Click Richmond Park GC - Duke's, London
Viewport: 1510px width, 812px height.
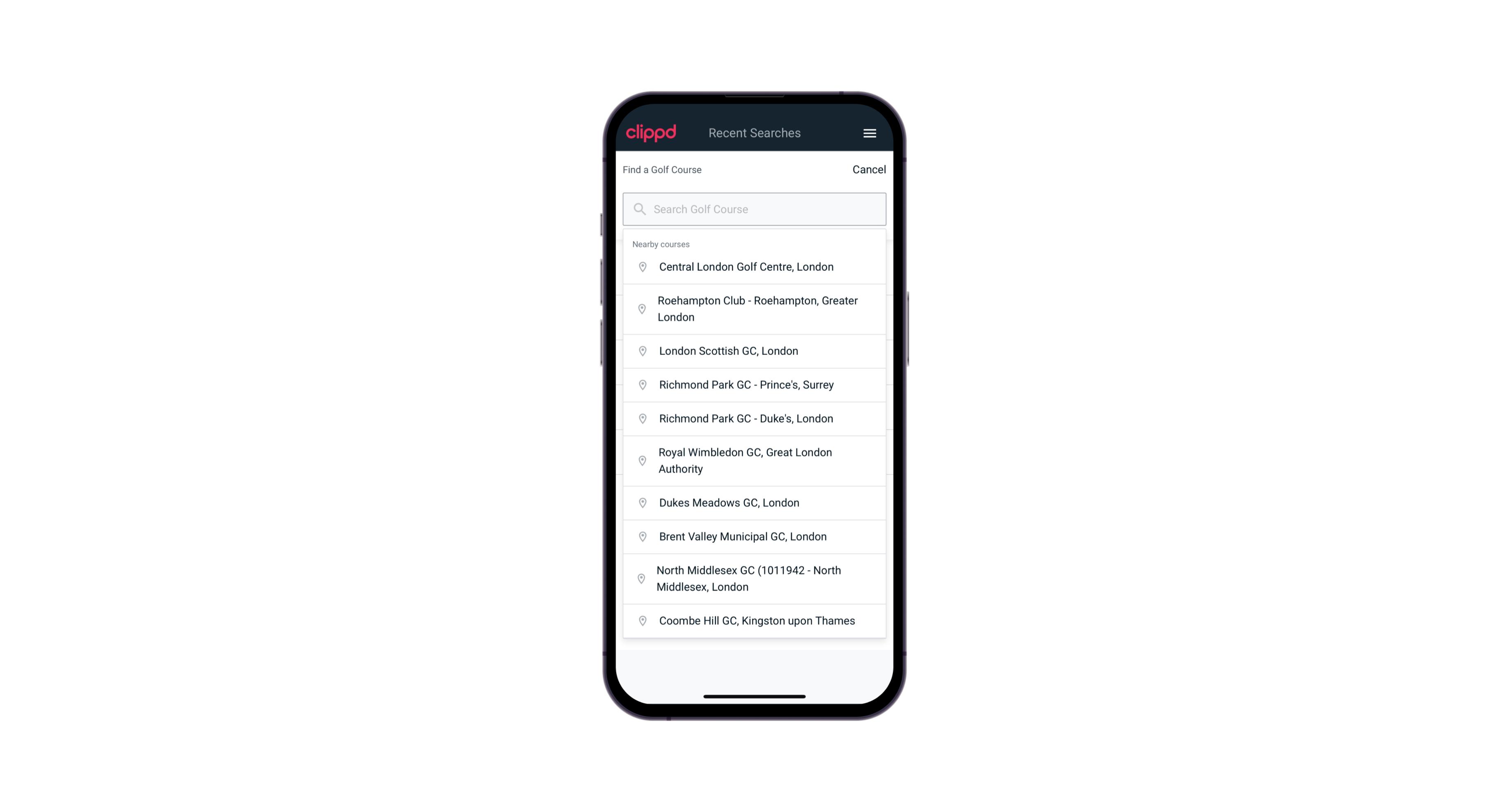[x=754, y=418]
